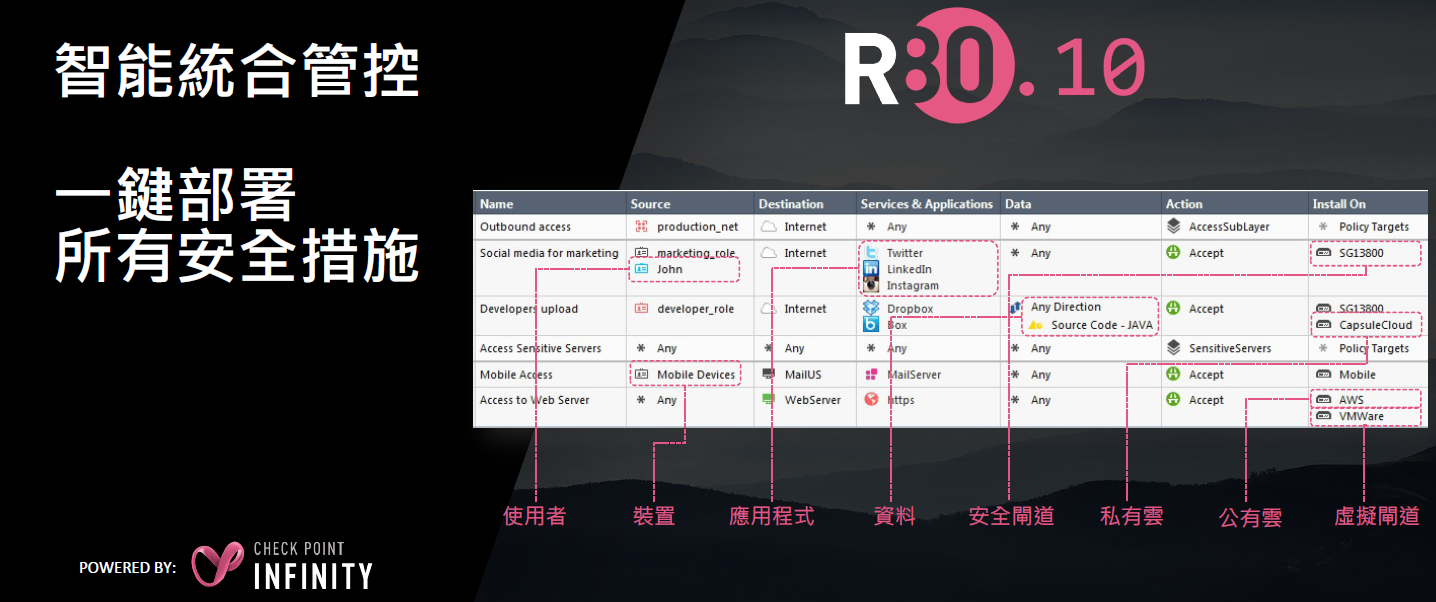Select the Box application icon
The width and height of the screenshot is (1436, 602).
[x=871, y=325]
